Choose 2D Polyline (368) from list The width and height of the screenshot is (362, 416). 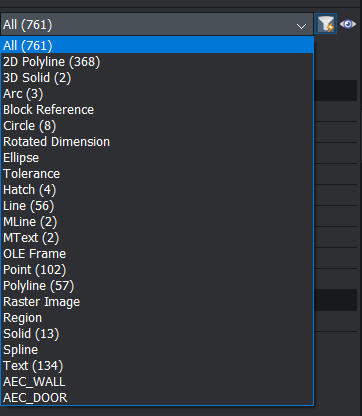point(157,62)
